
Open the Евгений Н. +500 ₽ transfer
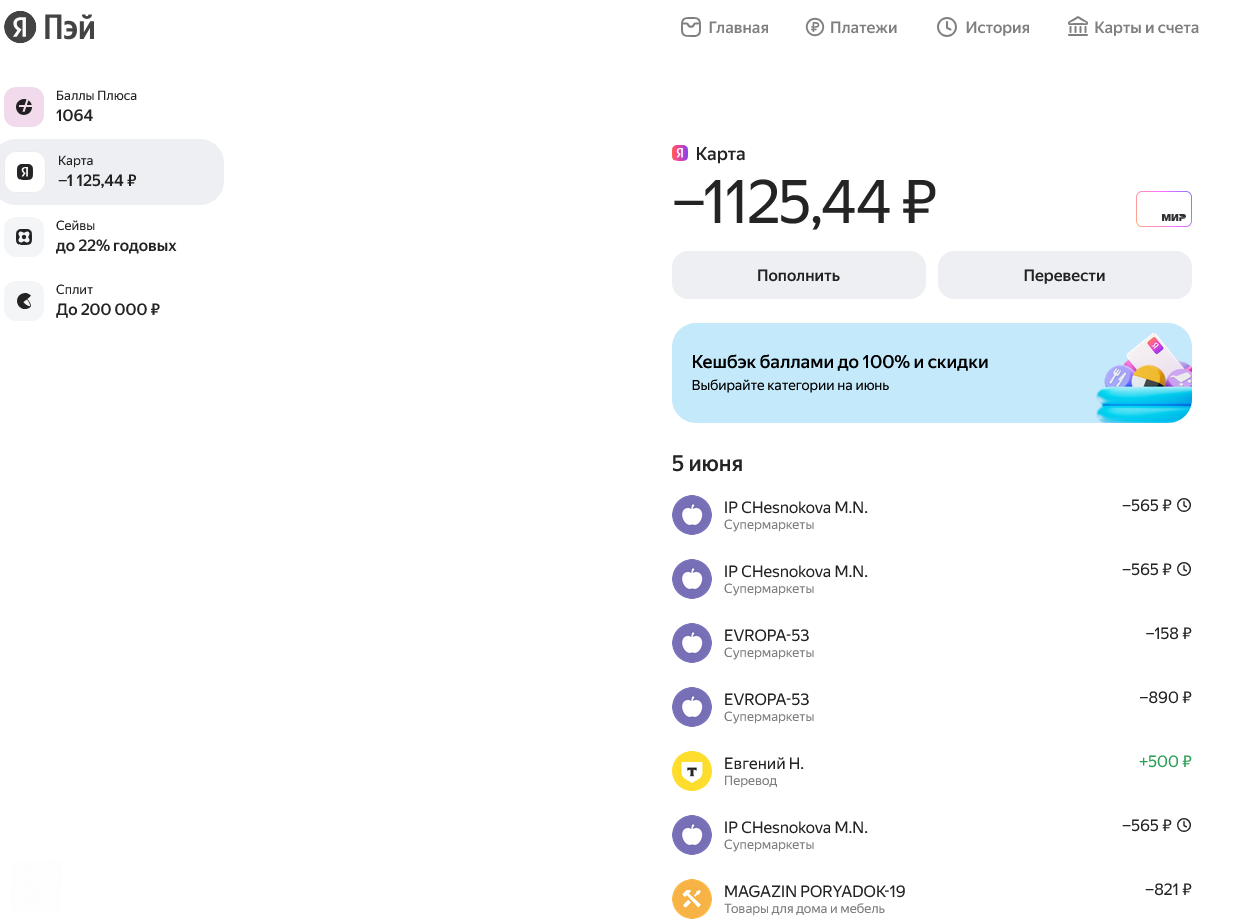(x=932, y=771)
